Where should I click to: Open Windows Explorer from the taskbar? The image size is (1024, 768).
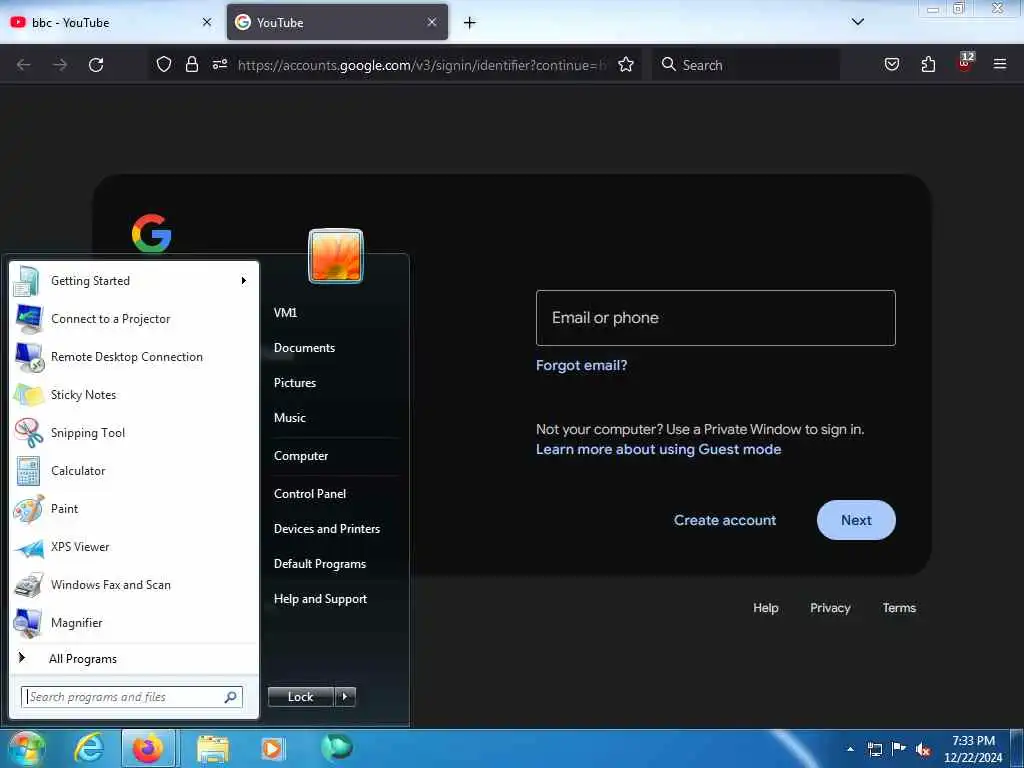[x=213, y=748]
